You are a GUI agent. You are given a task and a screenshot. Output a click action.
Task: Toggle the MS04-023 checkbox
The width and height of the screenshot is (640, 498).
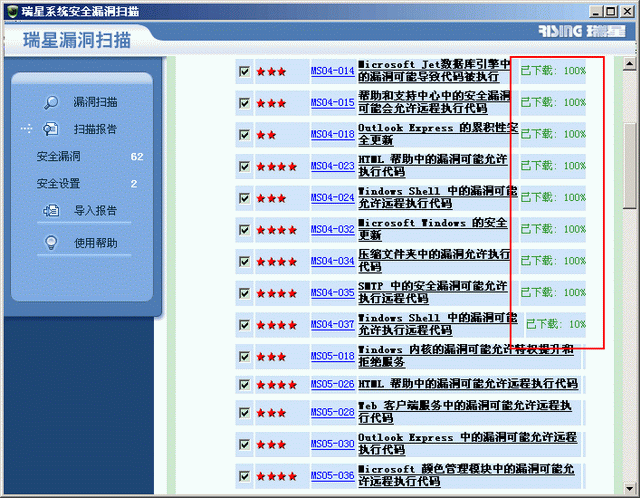(x=244, y=167)
